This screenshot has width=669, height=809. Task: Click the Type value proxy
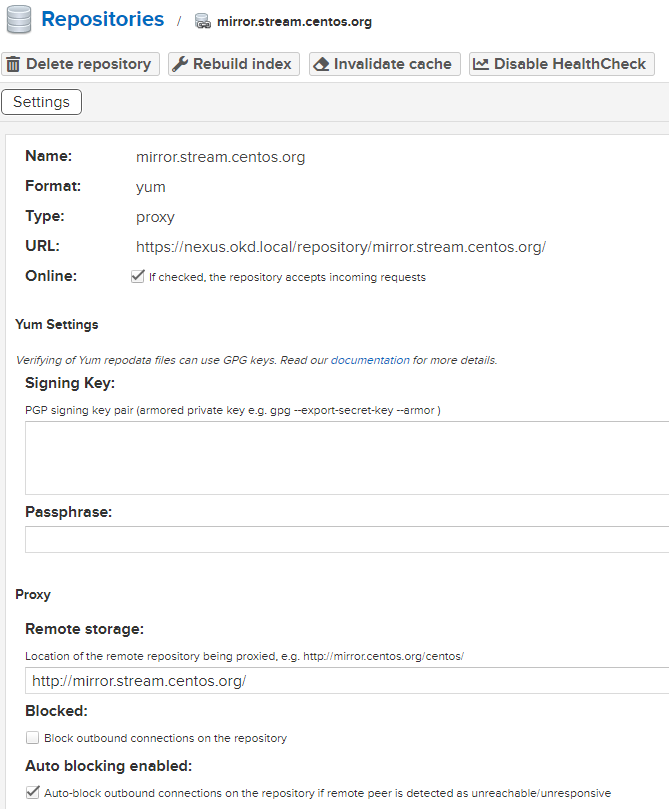[x=155, y=217]
